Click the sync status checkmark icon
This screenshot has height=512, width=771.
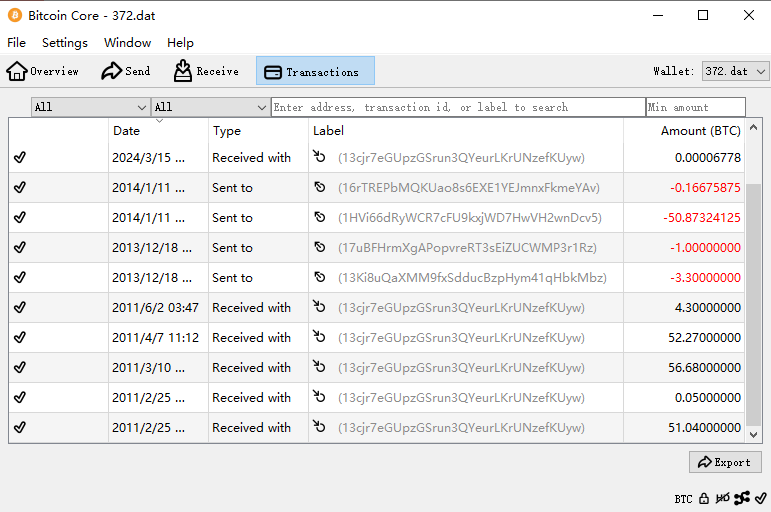click(760, 498)
